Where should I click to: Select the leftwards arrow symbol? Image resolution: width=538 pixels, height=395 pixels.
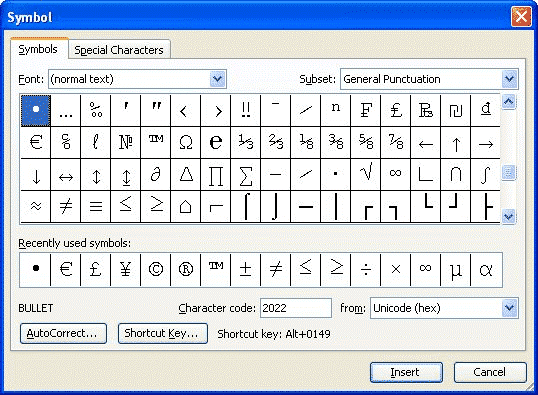426,142
